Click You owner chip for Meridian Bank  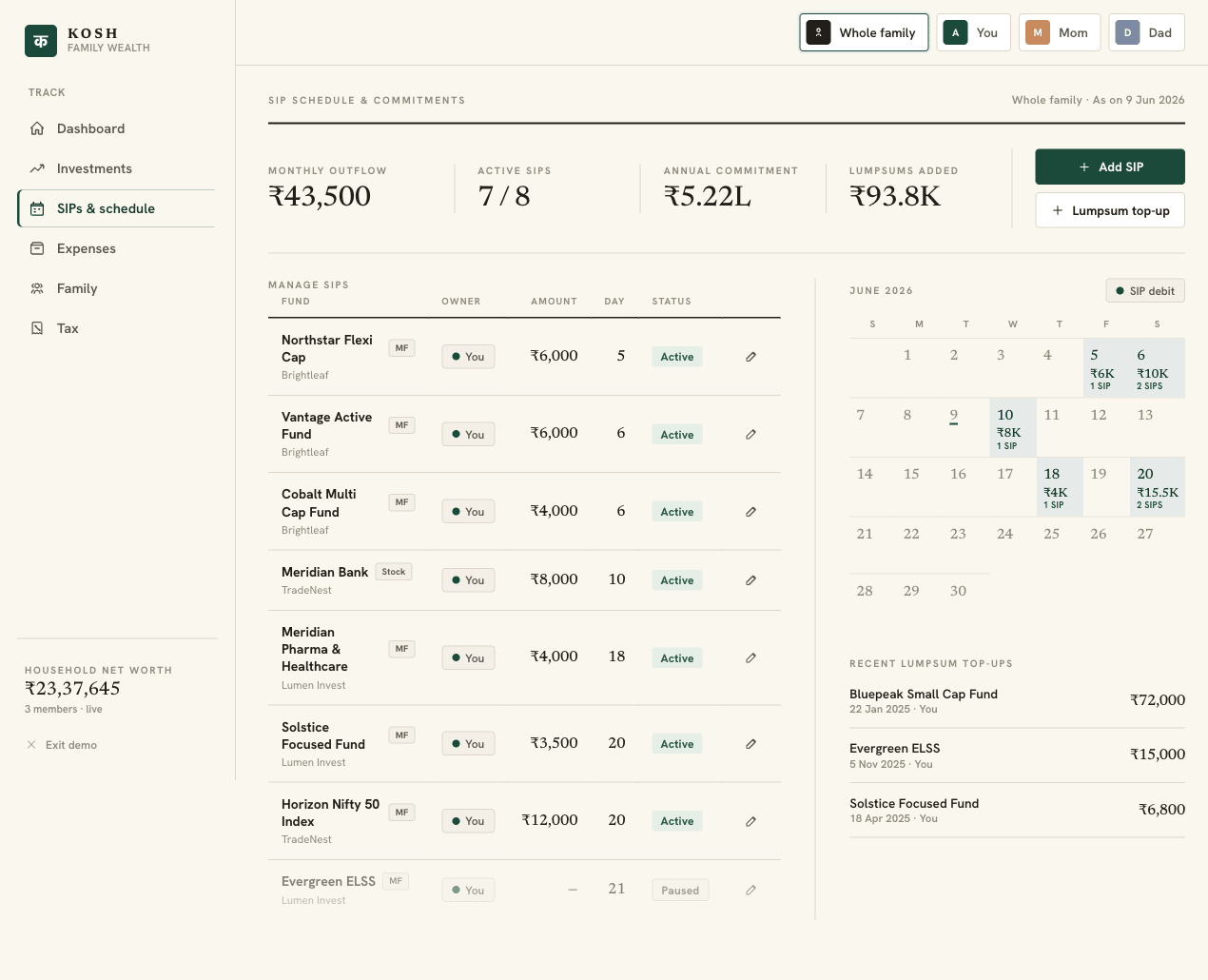pyautogui.click(x=468, y=580)
